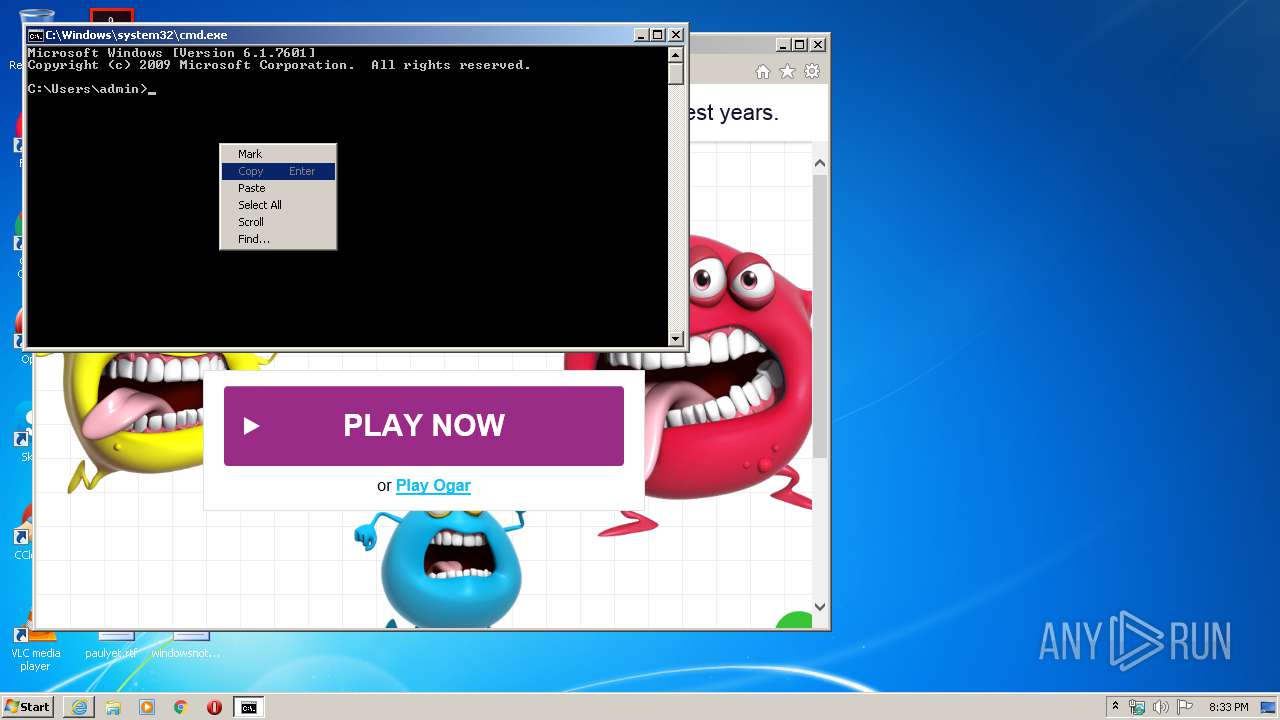Open Windows Media Player taskbar icon
This screenshot has width=1280, height=720.
click(x=147, y=707)
